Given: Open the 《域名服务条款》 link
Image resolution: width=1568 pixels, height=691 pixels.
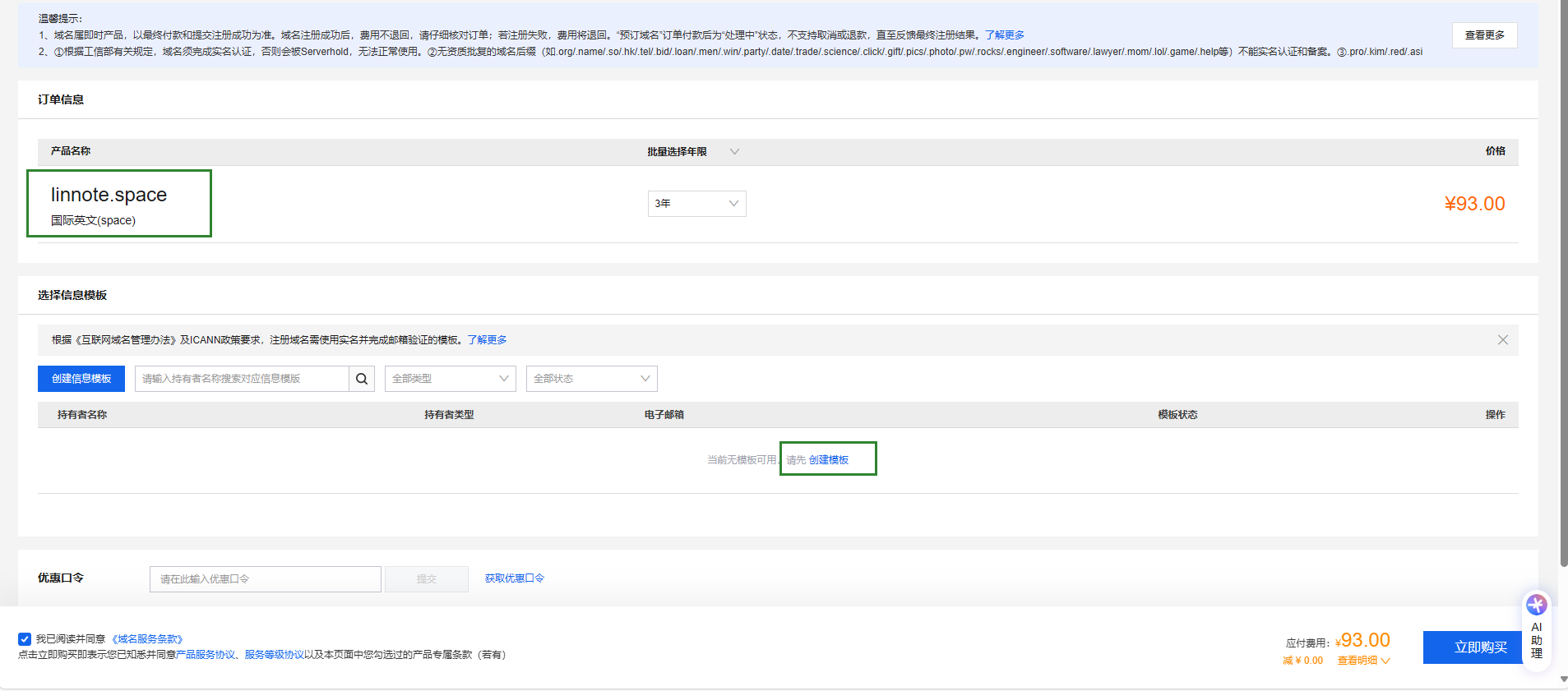Looking at the screenshot, I should point(147,639).
